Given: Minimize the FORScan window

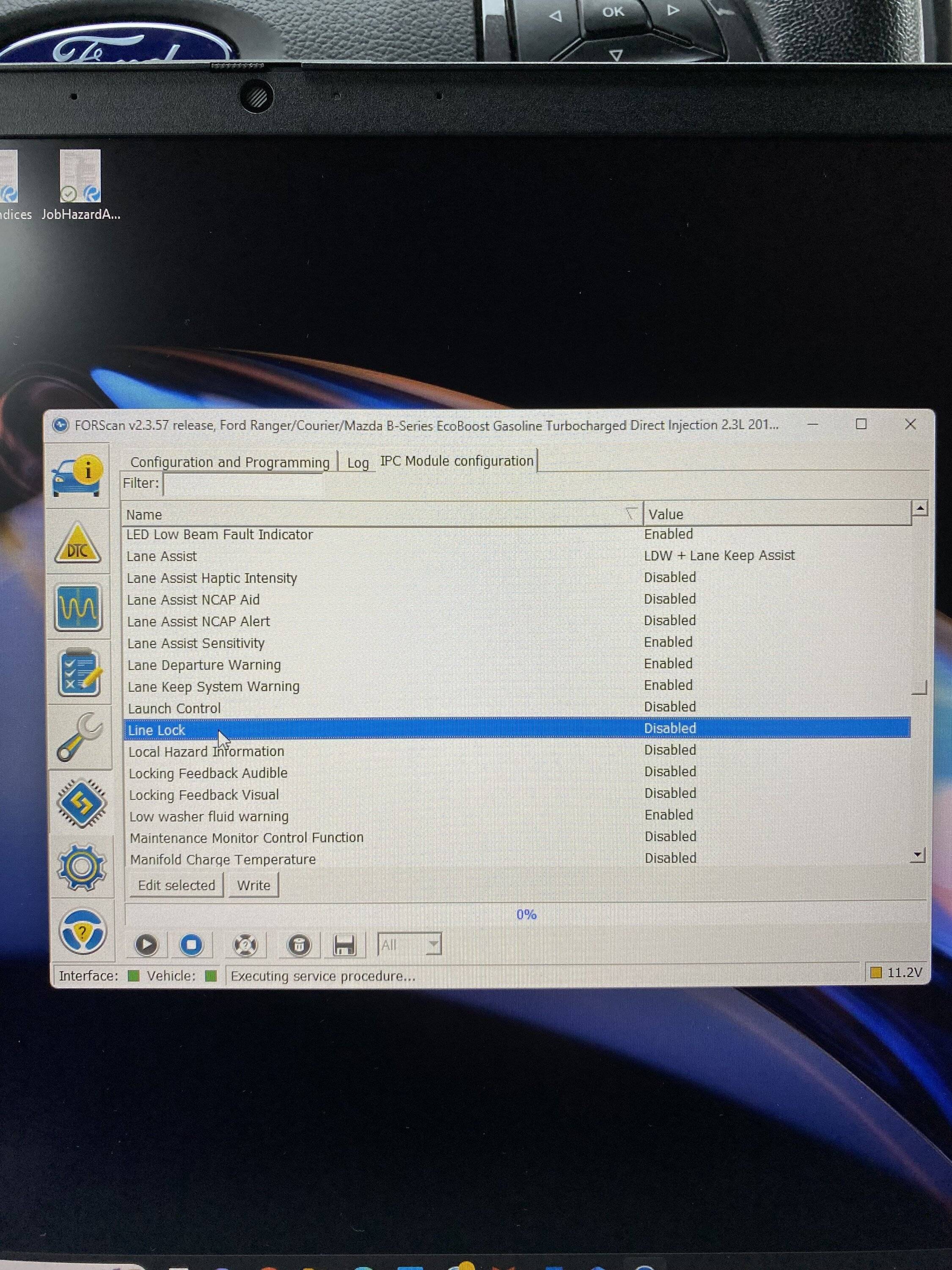Looking at the screenshot, I should 812,424.
